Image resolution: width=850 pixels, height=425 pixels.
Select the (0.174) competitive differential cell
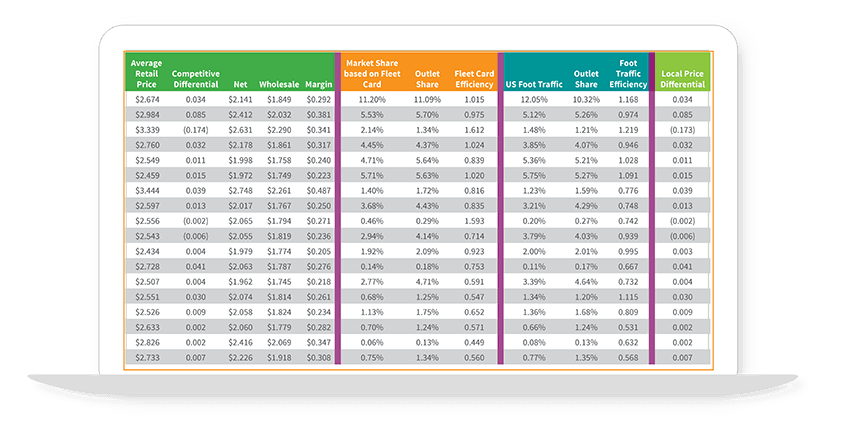196,130
